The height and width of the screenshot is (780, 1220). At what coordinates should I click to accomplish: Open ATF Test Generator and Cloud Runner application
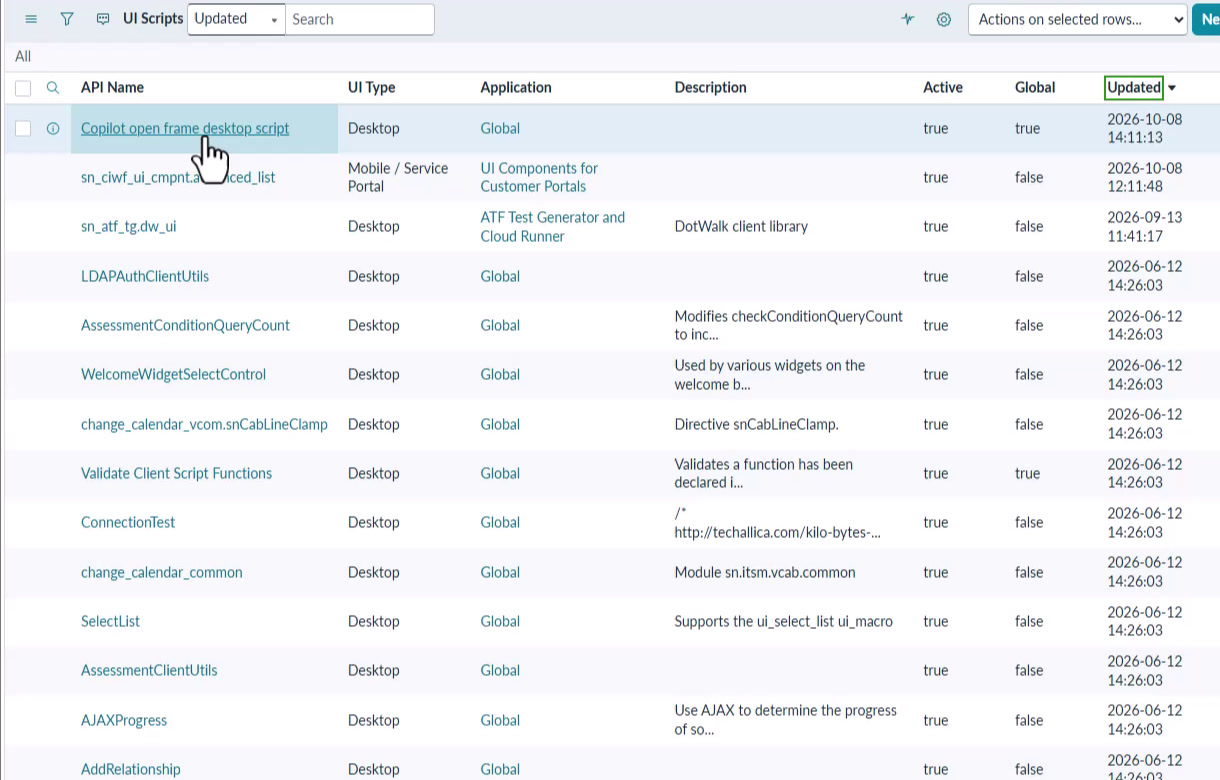552,226
